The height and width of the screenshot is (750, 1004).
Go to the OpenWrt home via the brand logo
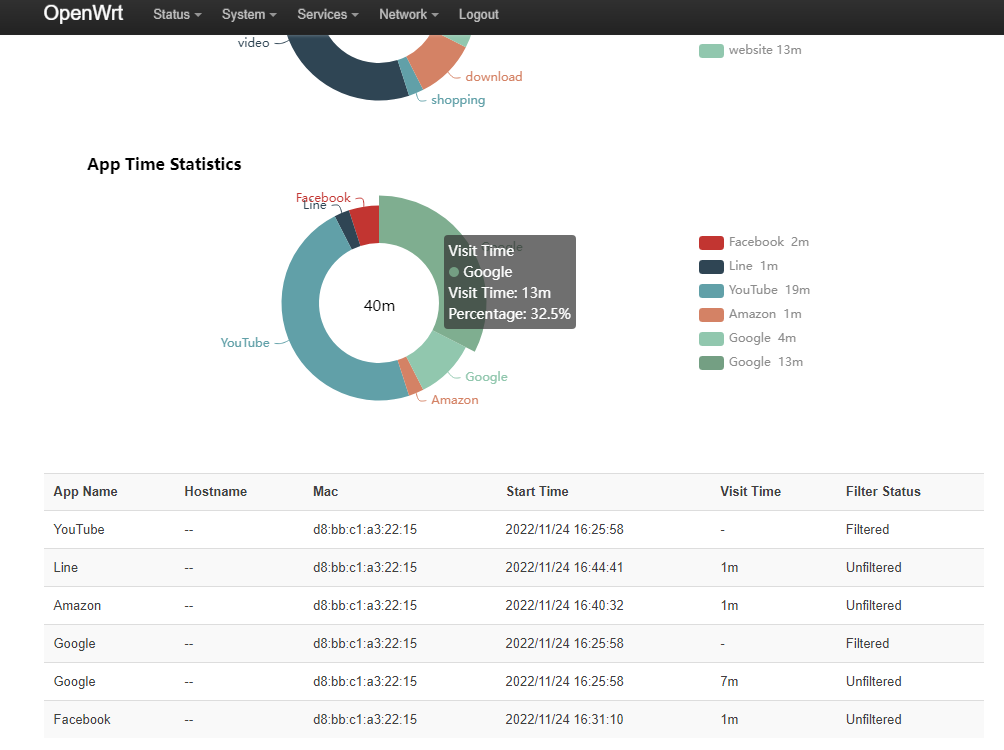(x=83, y=13)
